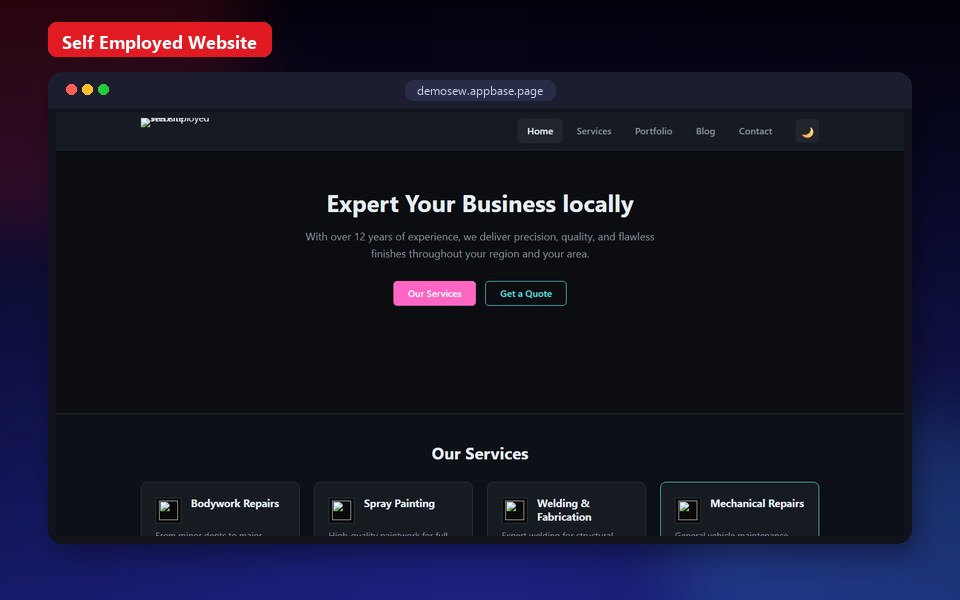
Task: Click the red close window dot
Action: (71, 89)
